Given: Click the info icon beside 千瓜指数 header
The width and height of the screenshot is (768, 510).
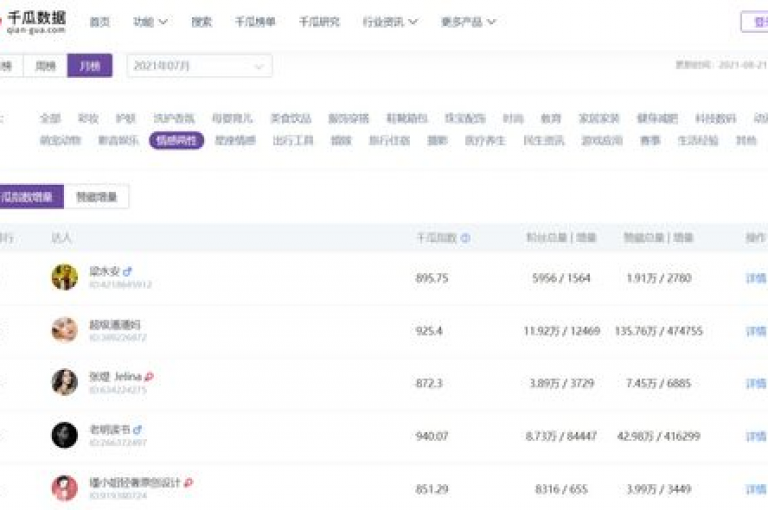Looking at the screenshot, I should [x=465, y=238].
